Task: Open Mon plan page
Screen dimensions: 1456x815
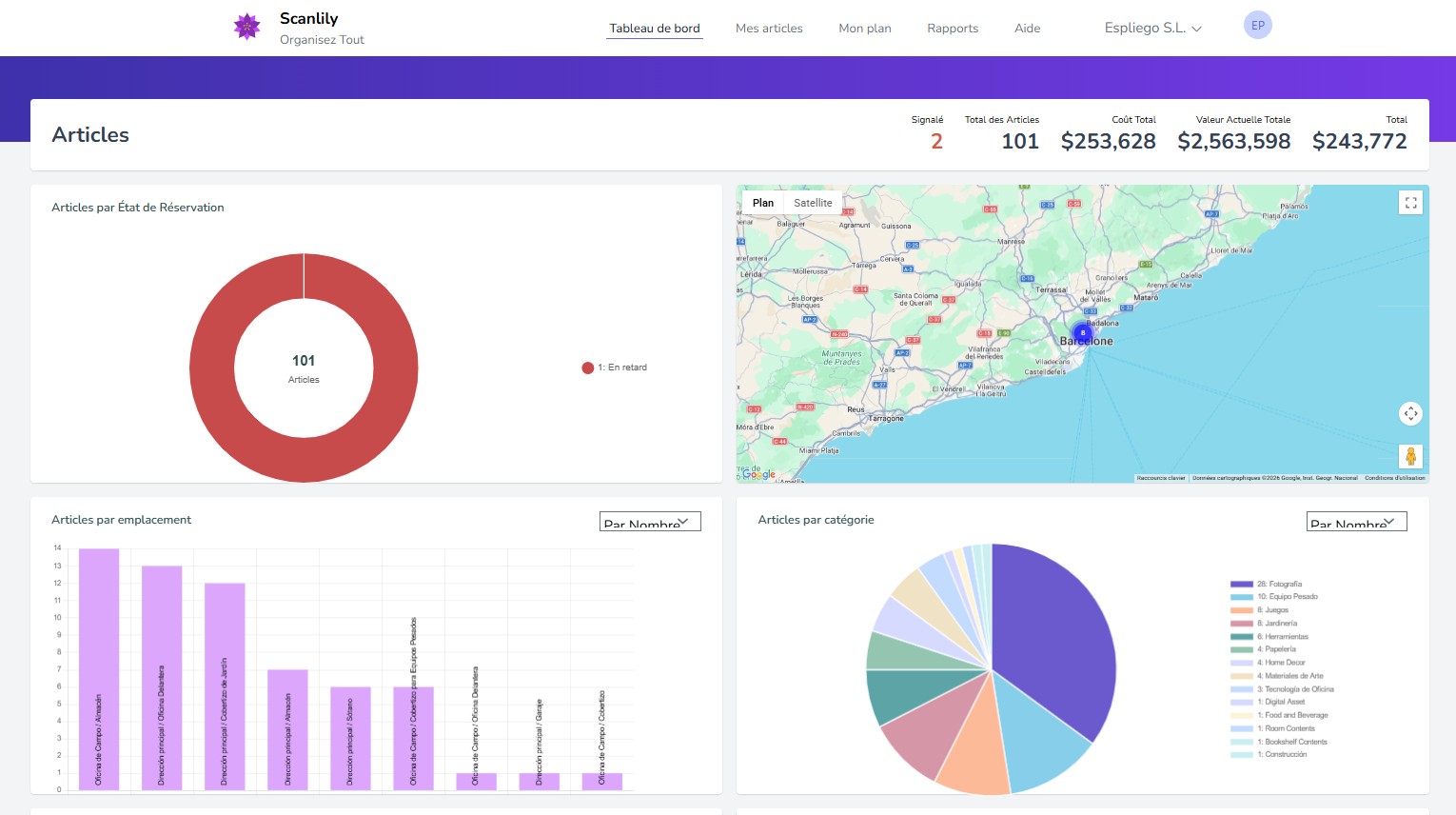Action: coord(865,29)
